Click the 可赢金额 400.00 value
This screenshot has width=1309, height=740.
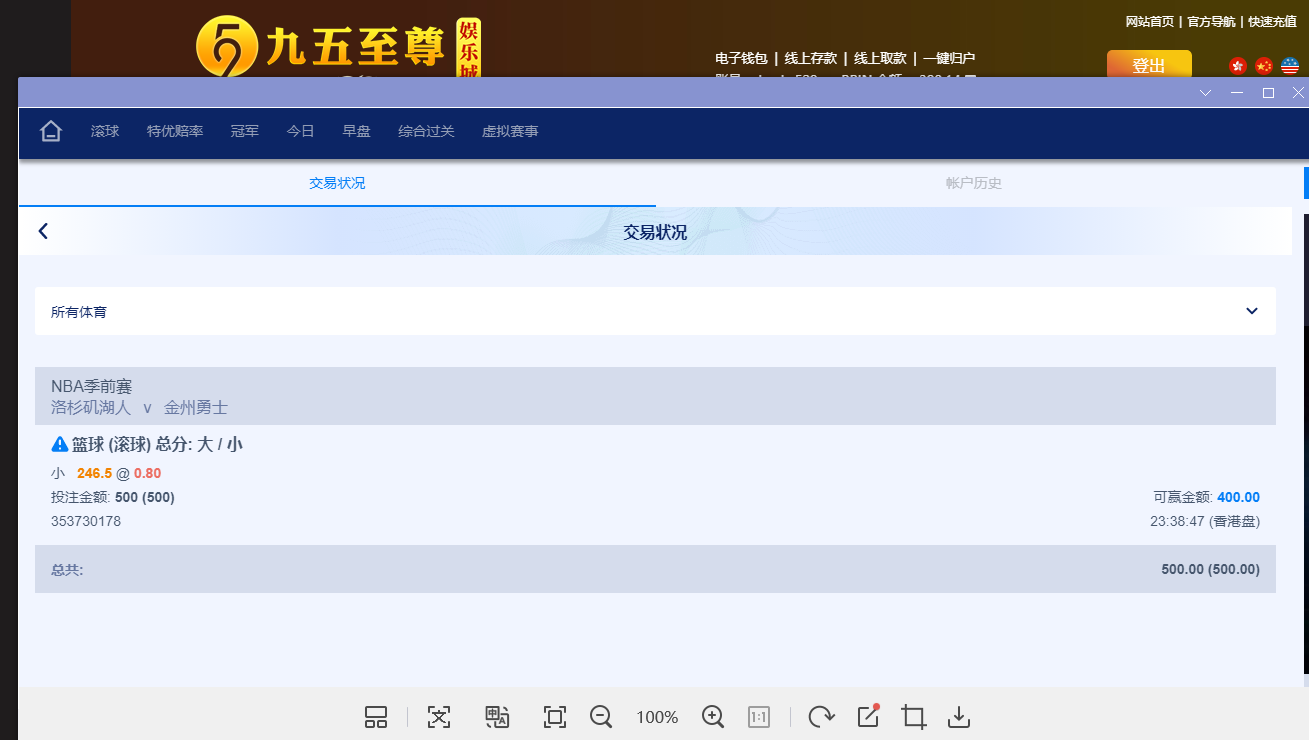click(x=1238, y=497)
